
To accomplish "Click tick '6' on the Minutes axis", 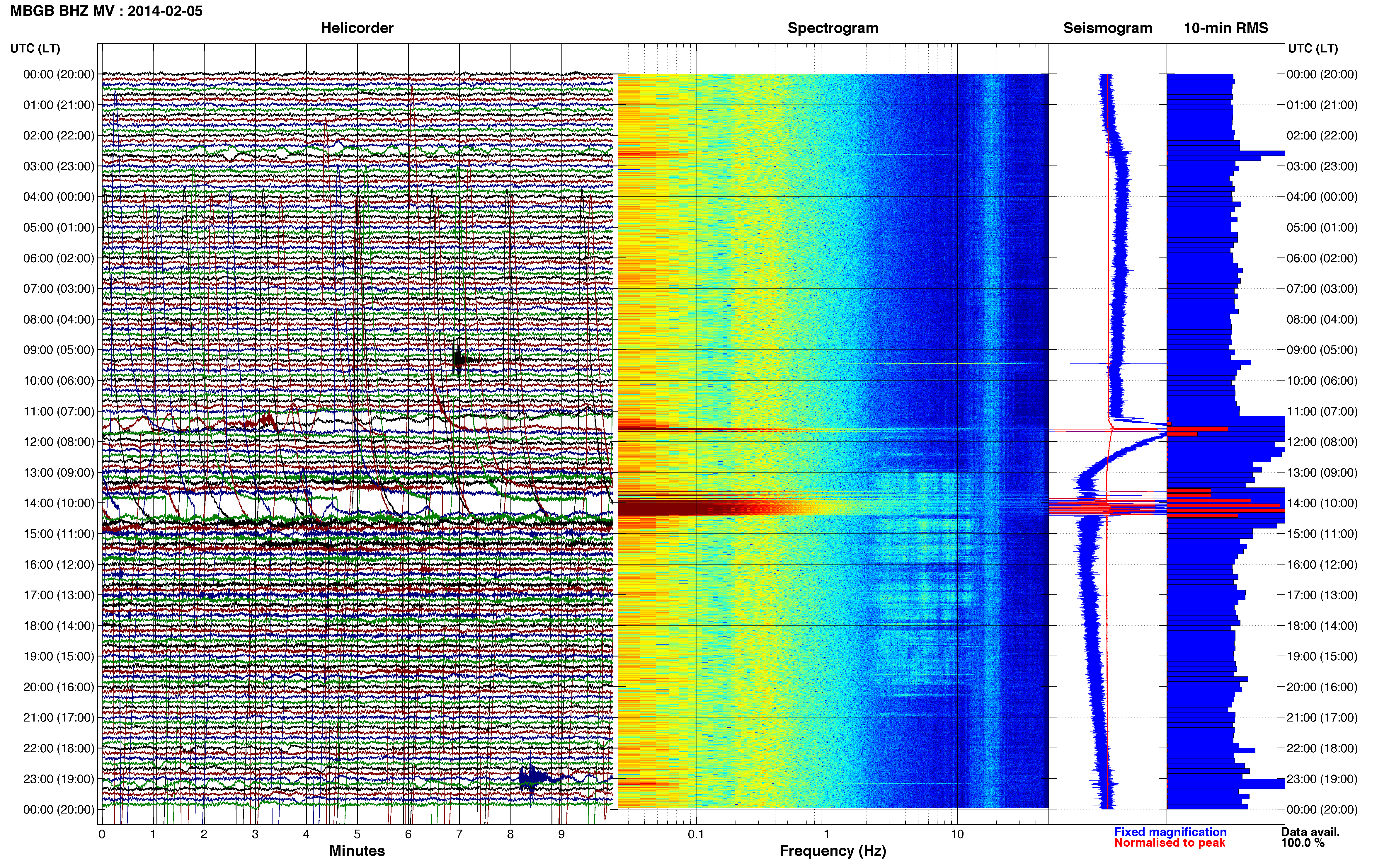I will coord(408,834).
